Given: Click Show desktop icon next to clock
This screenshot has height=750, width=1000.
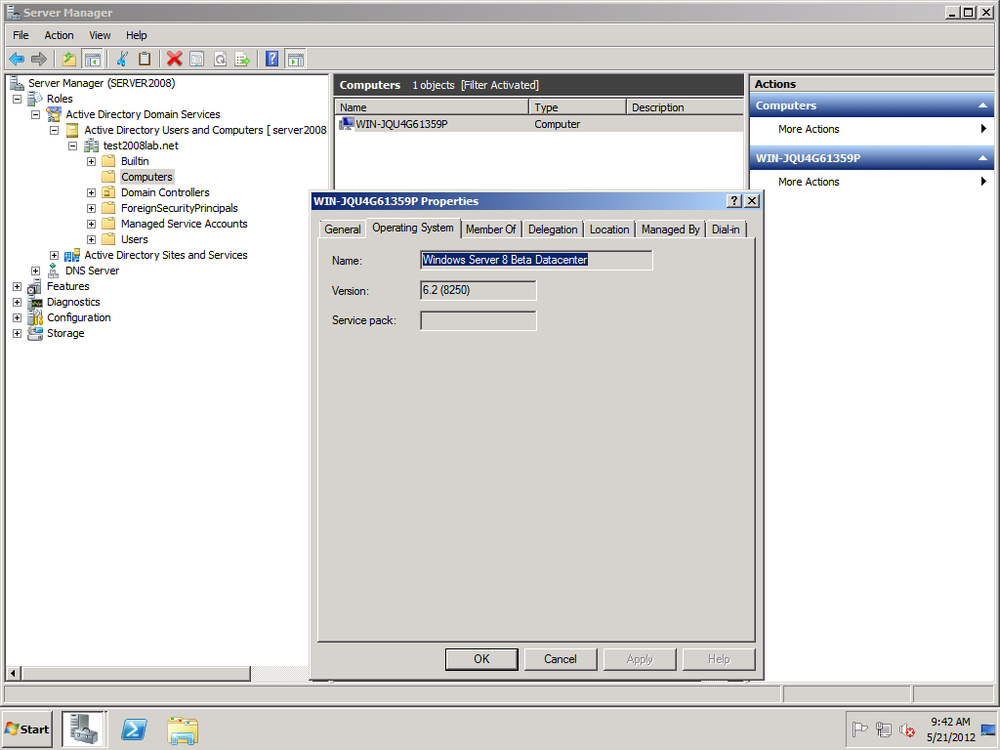Looking at the screenshot, I should point(988,730).
